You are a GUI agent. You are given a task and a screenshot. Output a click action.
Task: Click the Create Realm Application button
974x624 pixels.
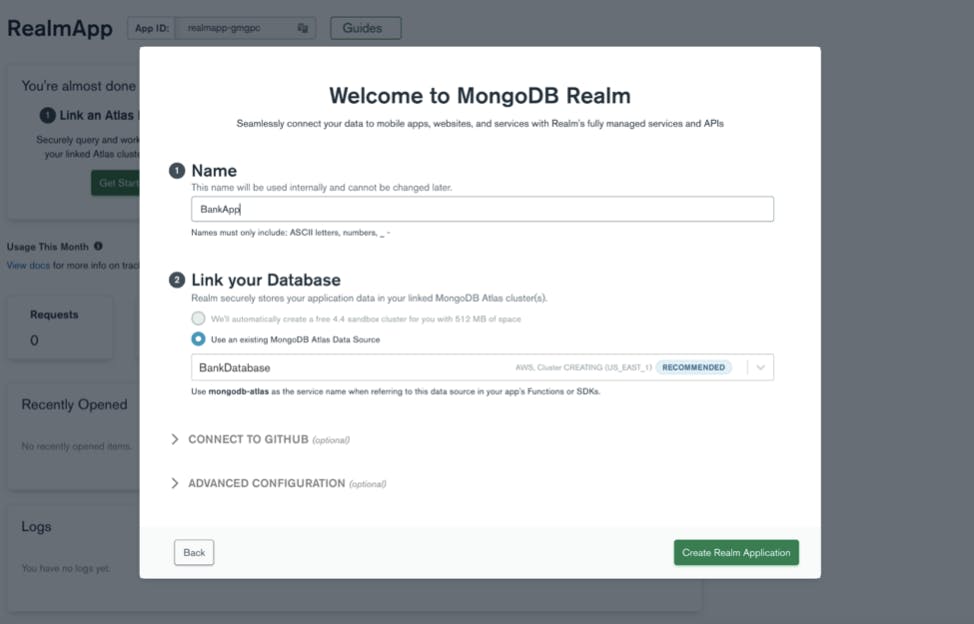point(736,552)
